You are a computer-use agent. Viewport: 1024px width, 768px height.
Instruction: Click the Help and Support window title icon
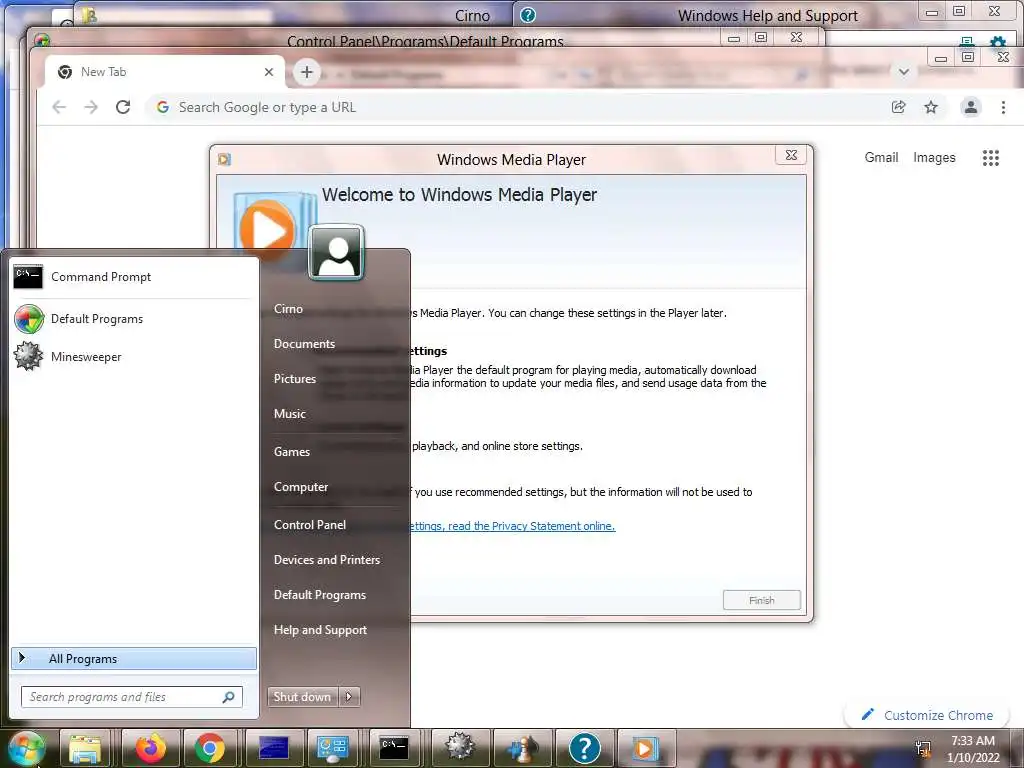[528, 15]
